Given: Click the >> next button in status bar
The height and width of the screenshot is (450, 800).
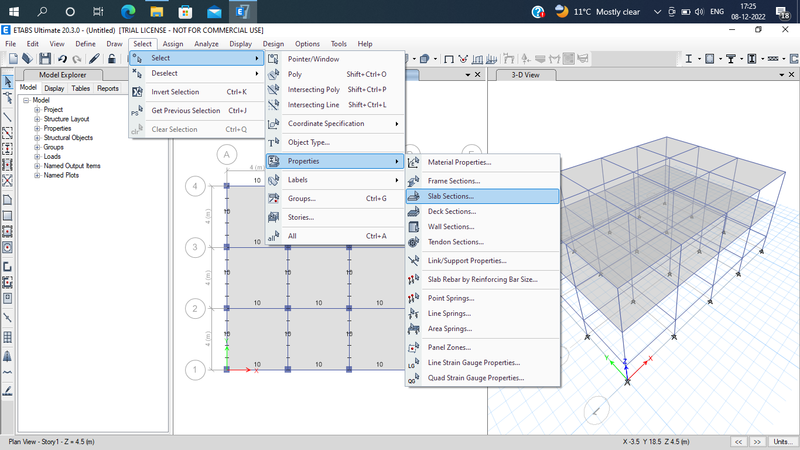Looking at the screenshot, I should (x=757, y=442).
